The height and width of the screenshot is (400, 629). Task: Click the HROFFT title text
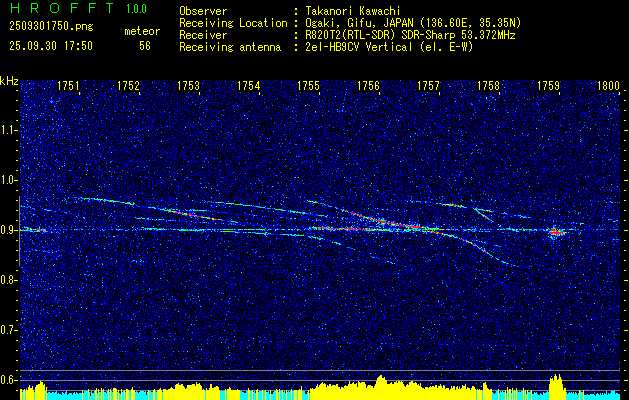pyautogui.click(x=62, y=8)
